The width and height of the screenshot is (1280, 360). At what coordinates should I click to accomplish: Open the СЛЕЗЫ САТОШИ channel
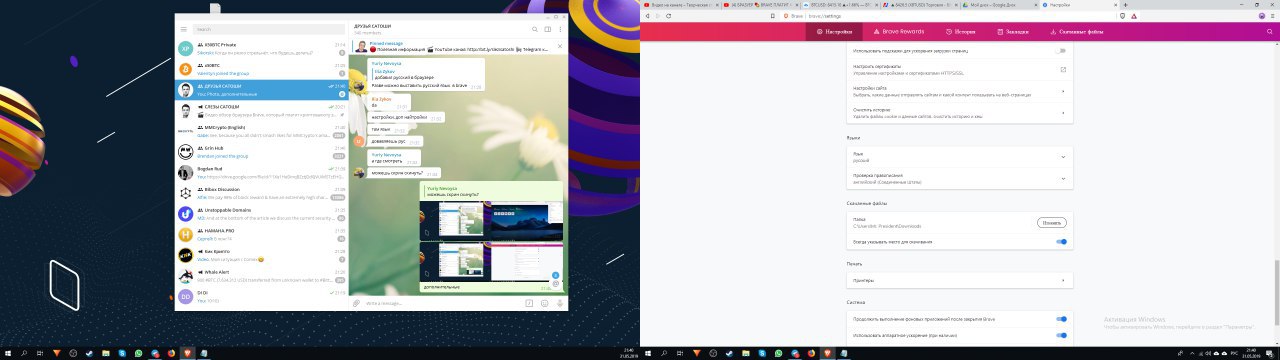[261, 110]
